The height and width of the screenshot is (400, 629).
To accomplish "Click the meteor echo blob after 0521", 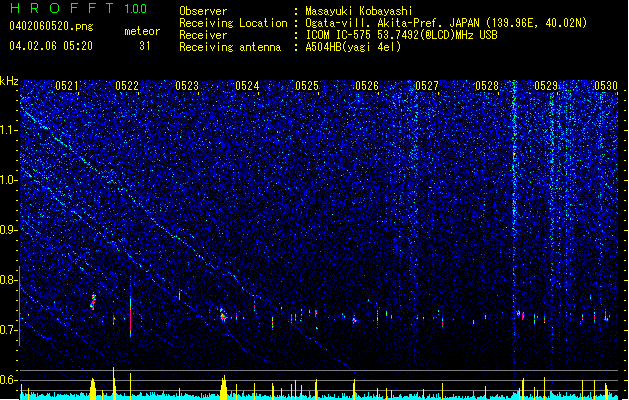I will pyautogui.click(x=93, y=302).
